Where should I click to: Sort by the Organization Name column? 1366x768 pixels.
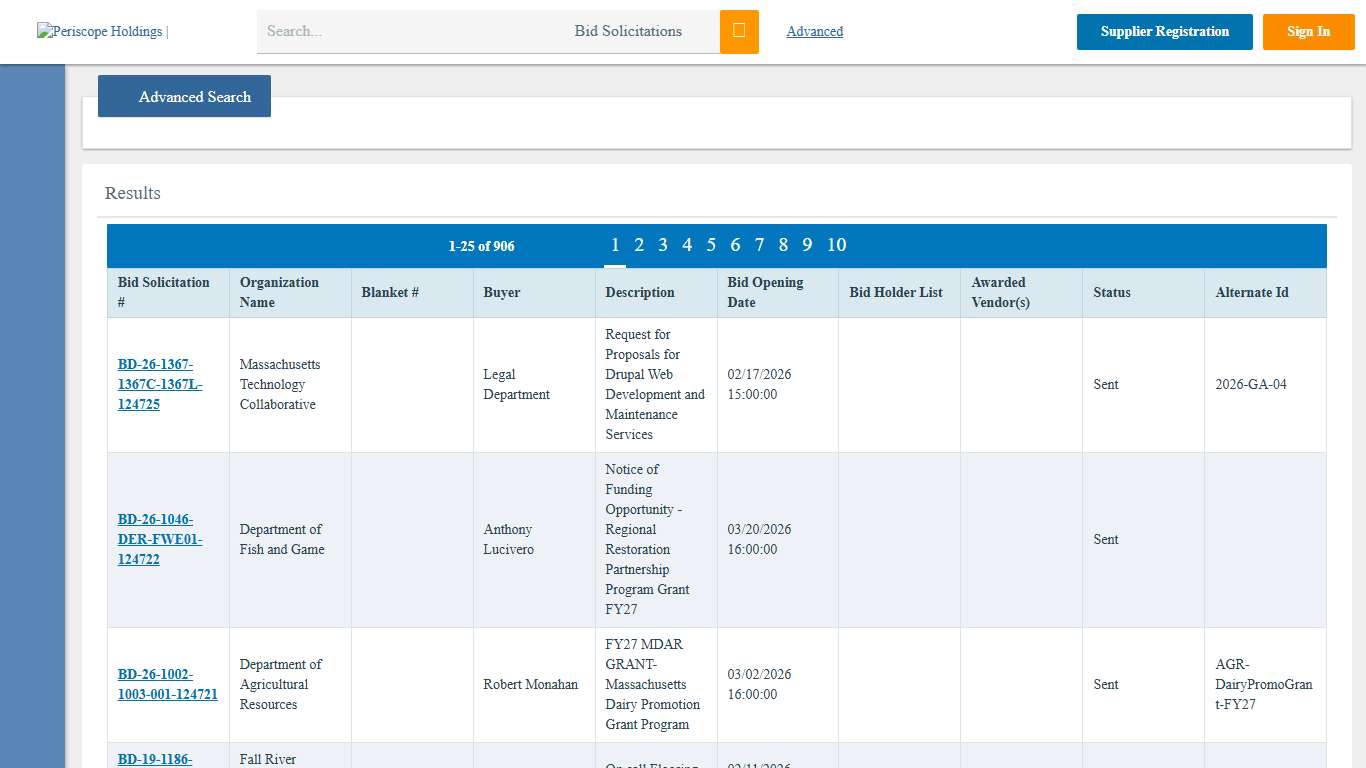click(x=279, y=292)
